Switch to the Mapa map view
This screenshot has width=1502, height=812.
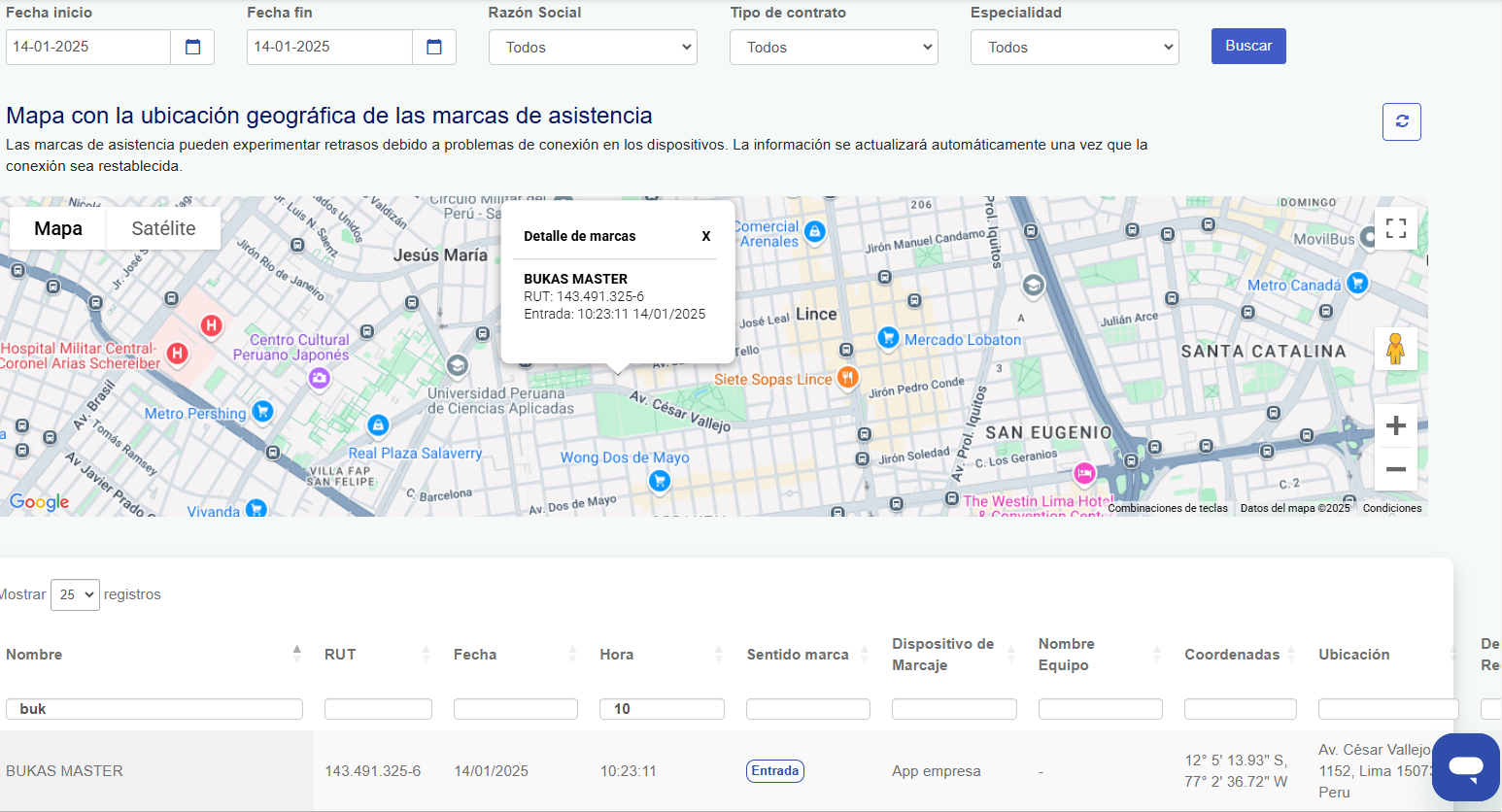coord(58,228)
